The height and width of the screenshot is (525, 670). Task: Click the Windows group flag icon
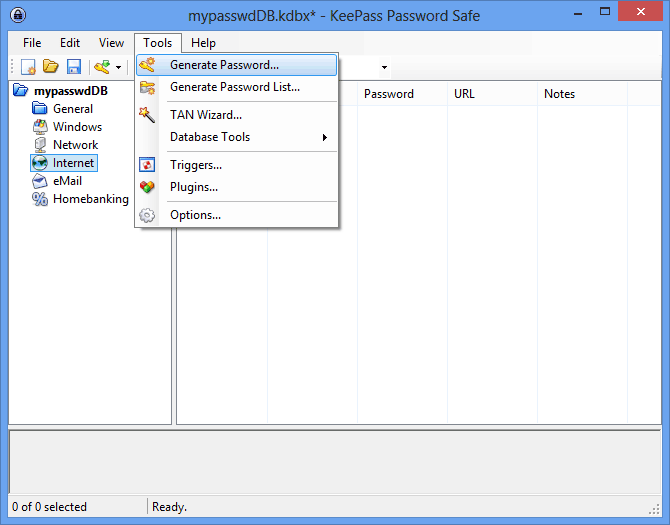point(40,126)
